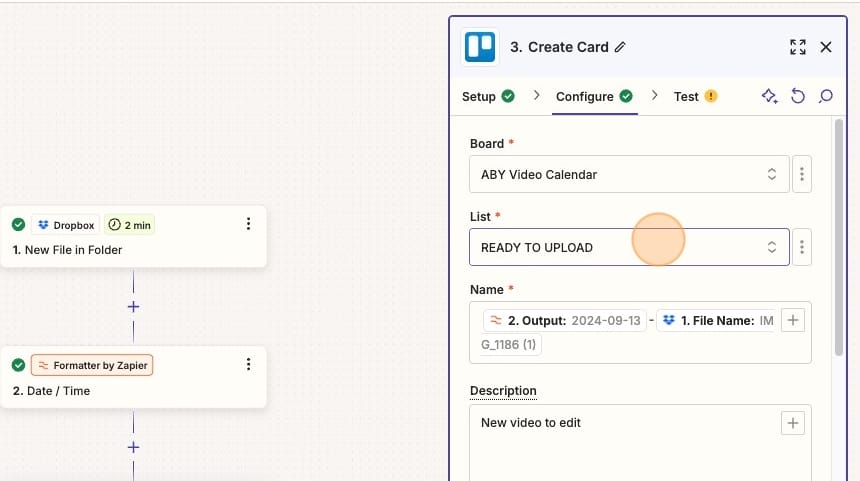Go to the Test tab

tap(695, 97)
